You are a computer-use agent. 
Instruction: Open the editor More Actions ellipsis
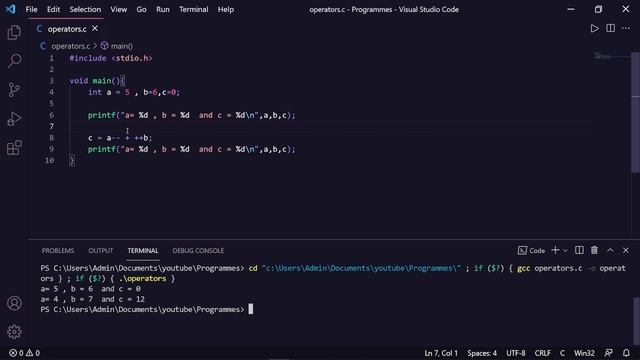pyautogui.click(x=626, y=28)
